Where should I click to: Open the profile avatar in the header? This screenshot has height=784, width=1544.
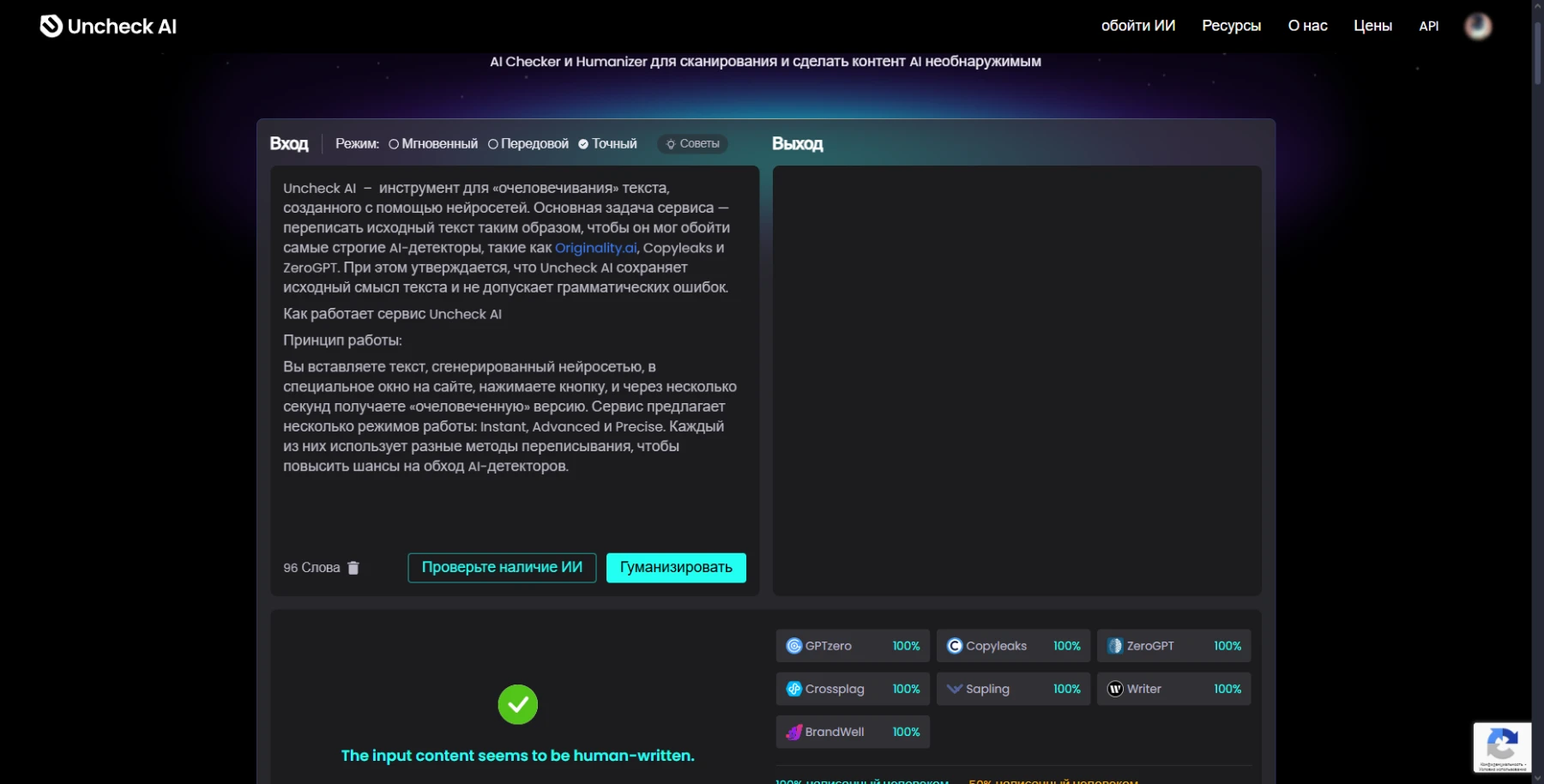1478,25
